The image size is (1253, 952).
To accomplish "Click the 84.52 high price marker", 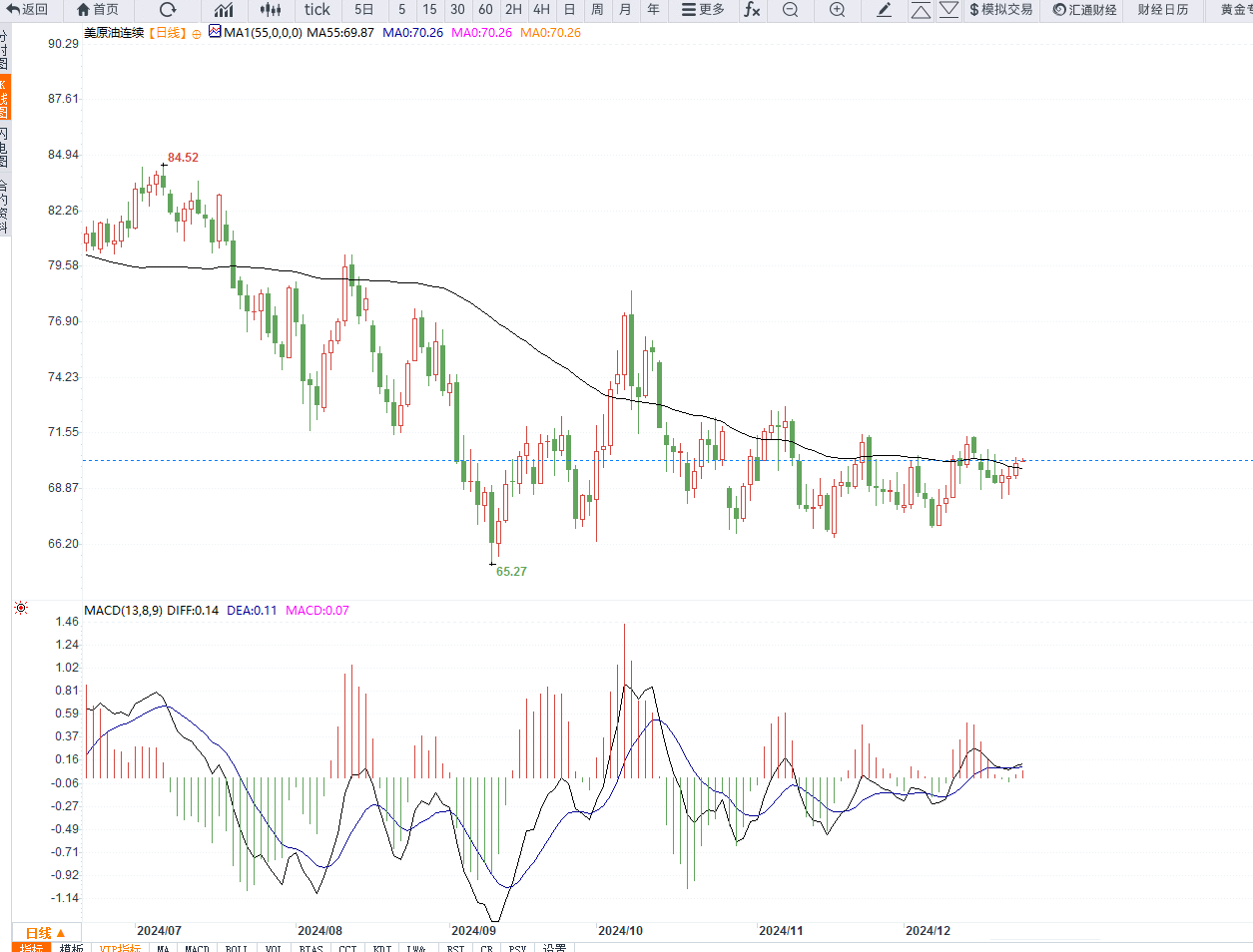I will (x=183, y=158).
